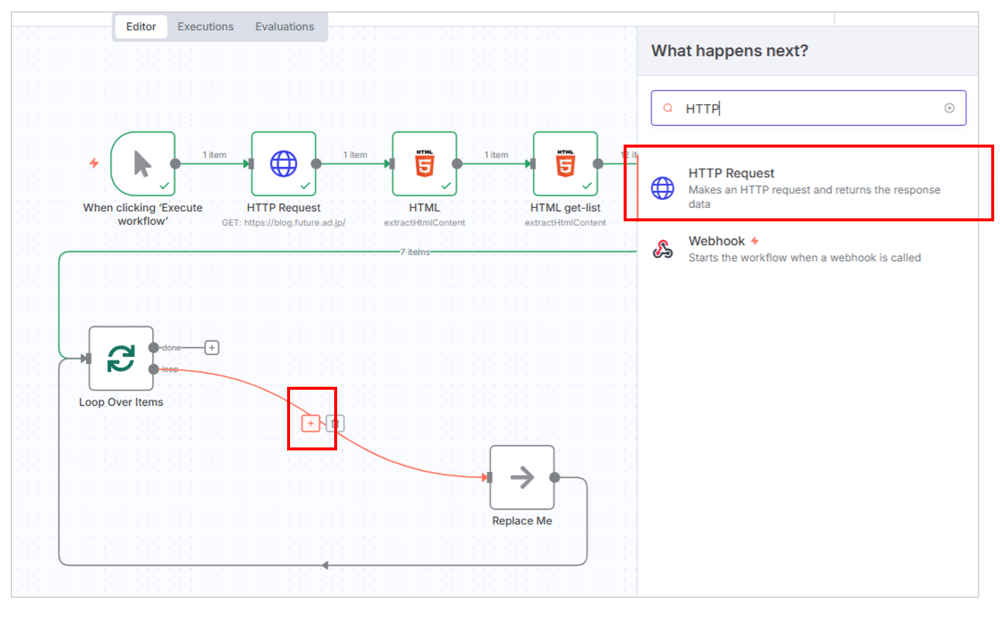Open the Evaluations tab
Image resolution: width=1000 pixels, height=617 pixels.
tap(284, 27)
